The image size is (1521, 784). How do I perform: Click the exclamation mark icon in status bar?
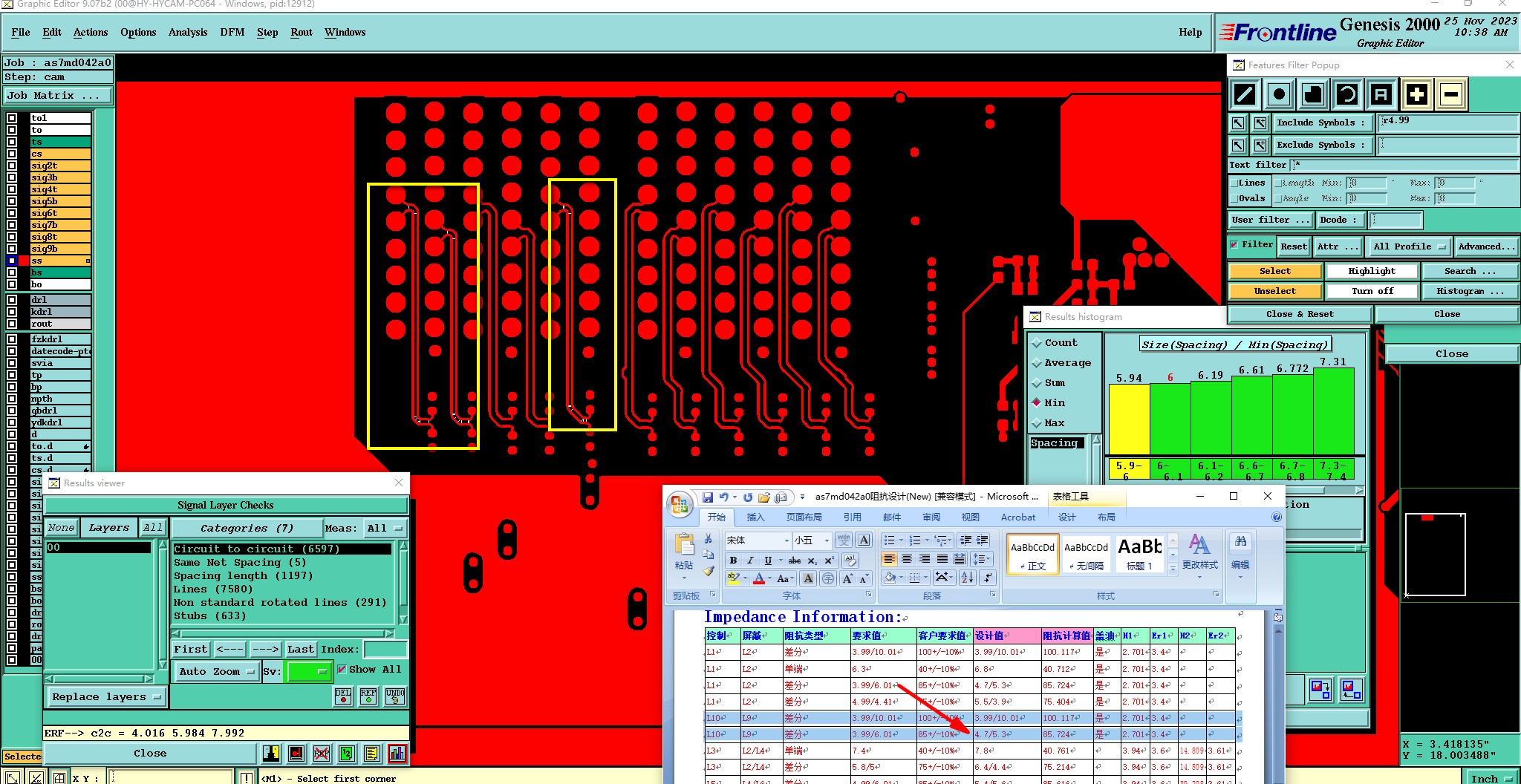247,777
